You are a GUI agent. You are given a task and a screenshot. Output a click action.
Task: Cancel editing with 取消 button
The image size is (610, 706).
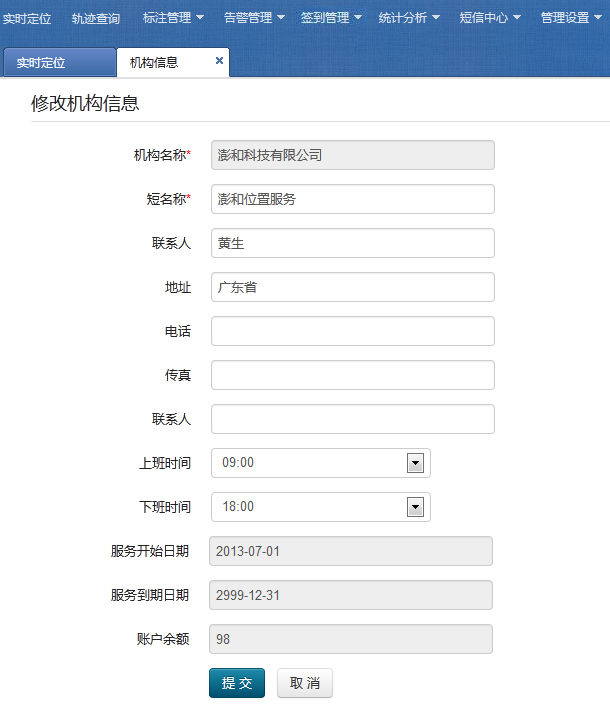305,683
